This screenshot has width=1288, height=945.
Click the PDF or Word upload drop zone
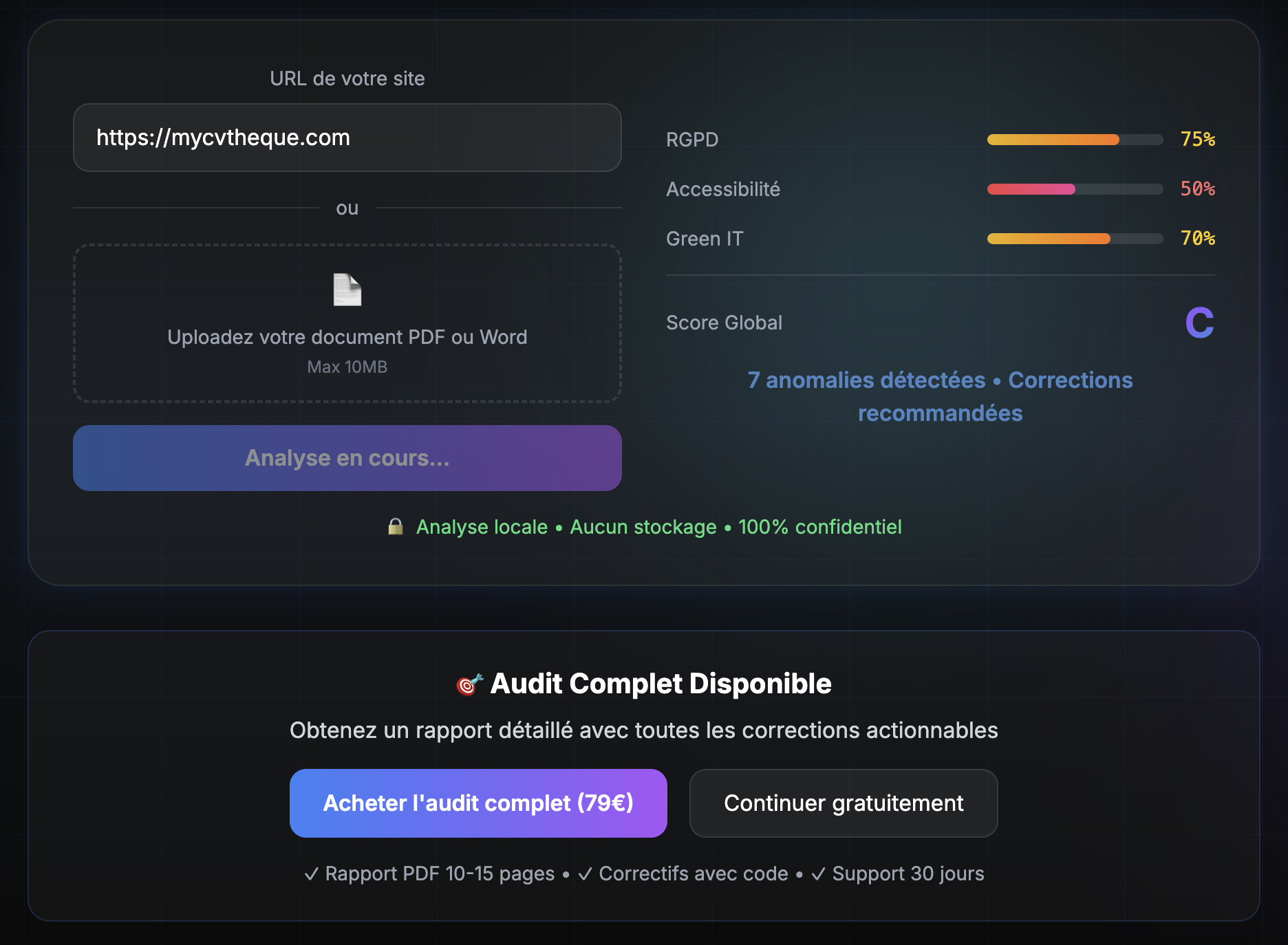pos(347,323)
